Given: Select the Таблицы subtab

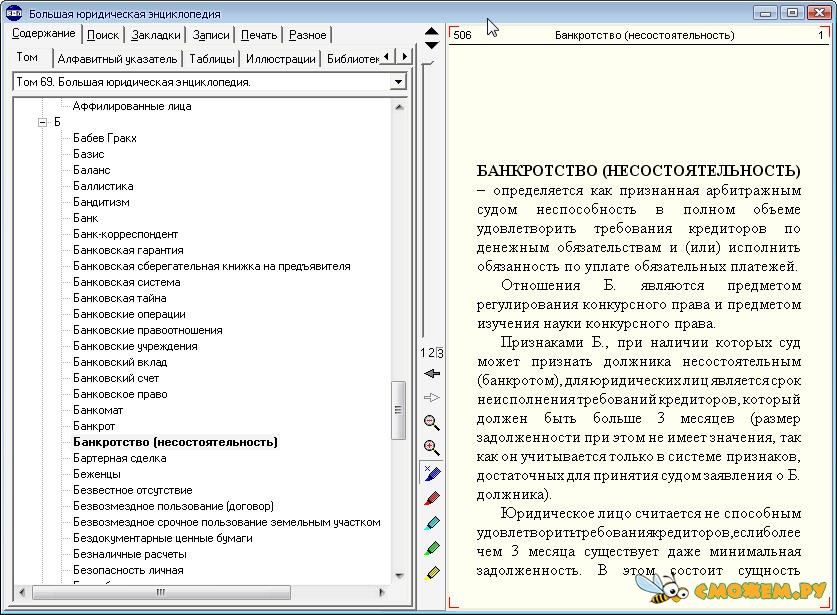Looking at the screenshot, I should click(x=212, y=59).
